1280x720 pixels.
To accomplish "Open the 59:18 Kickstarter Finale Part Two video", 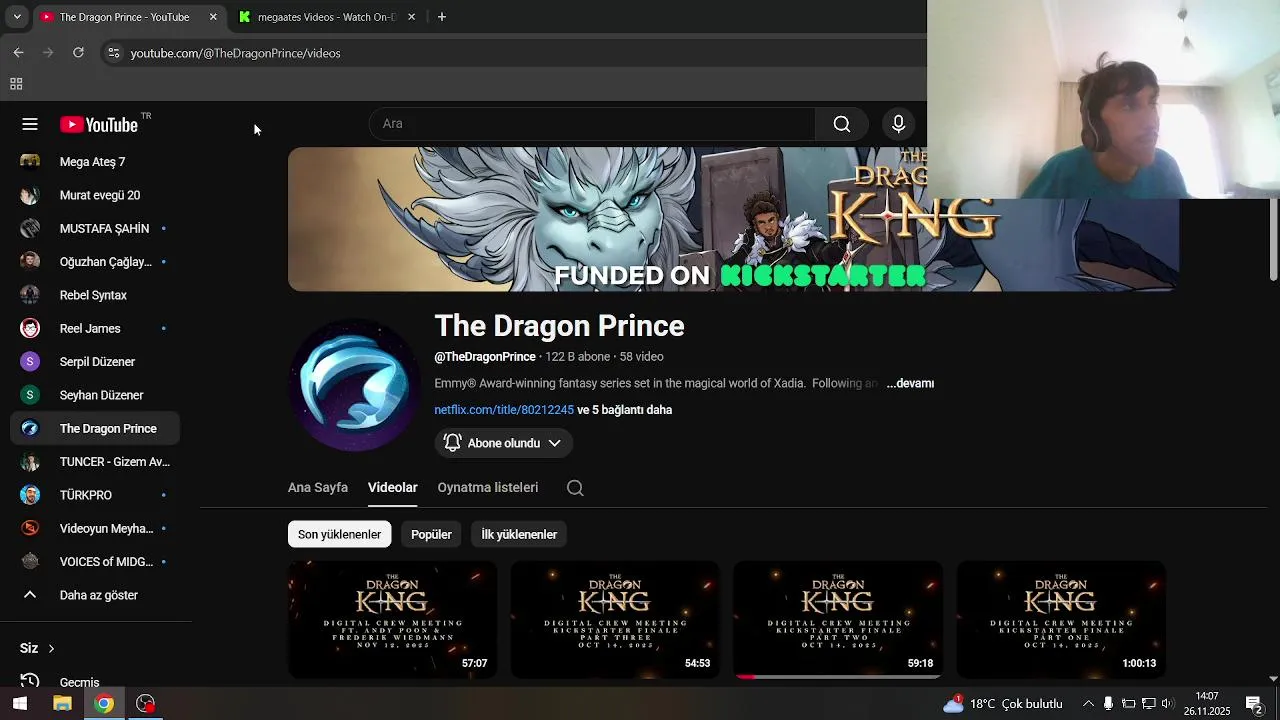I will click(x=838, y=620).
